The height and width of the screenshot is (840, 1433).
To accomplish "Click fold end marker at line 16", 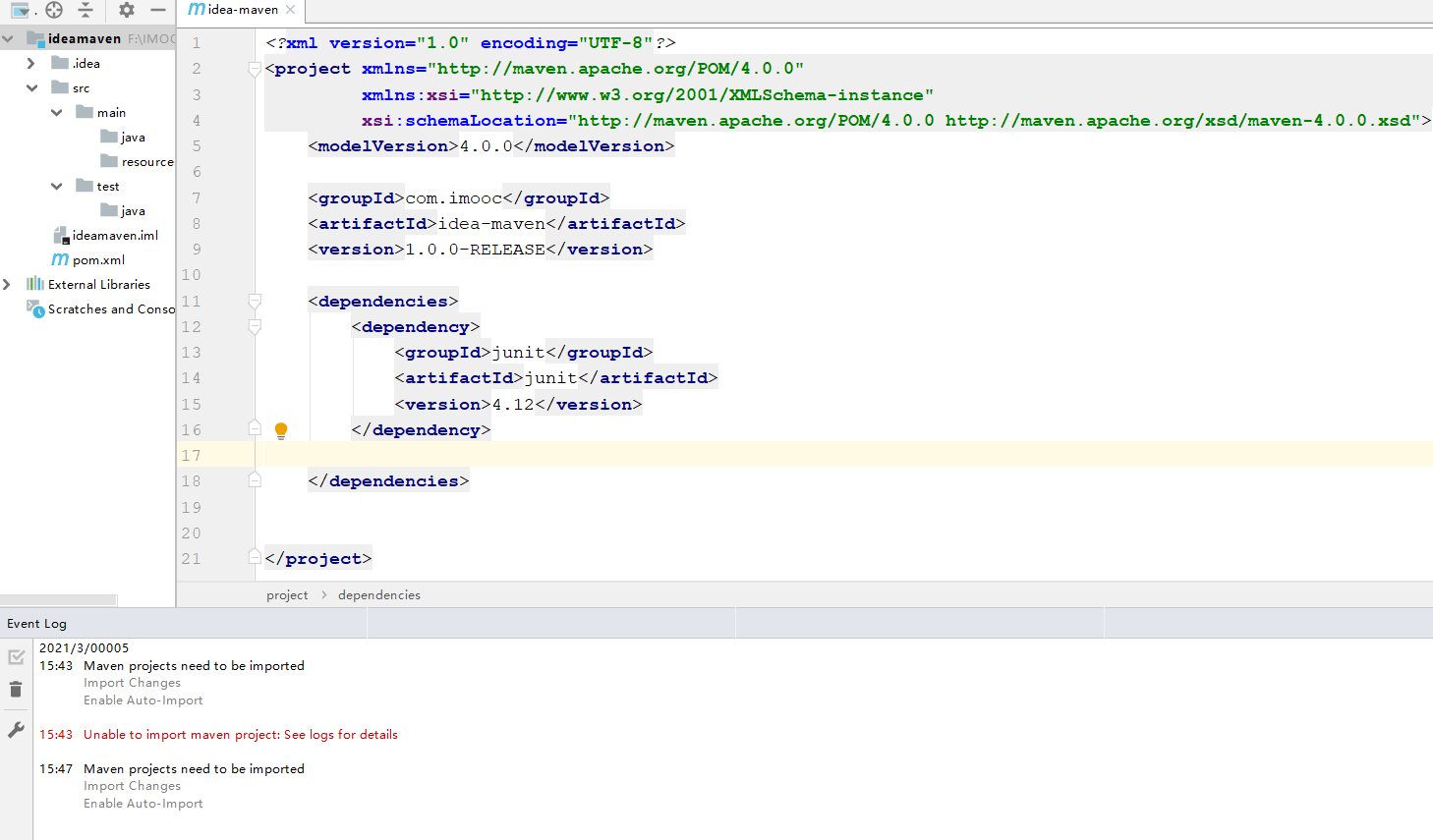I will click(x=255, y=428).
